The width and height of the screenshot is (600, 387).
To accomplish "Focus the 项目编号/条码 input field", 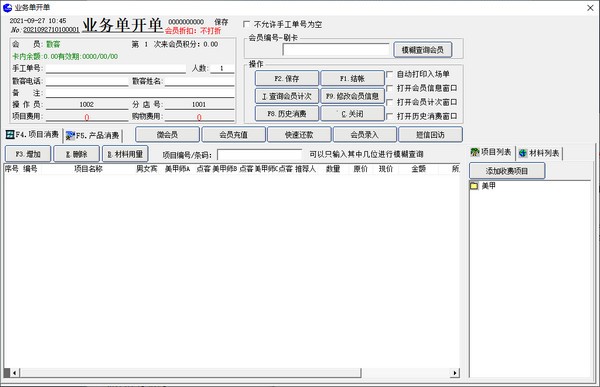I will (259, 154).
